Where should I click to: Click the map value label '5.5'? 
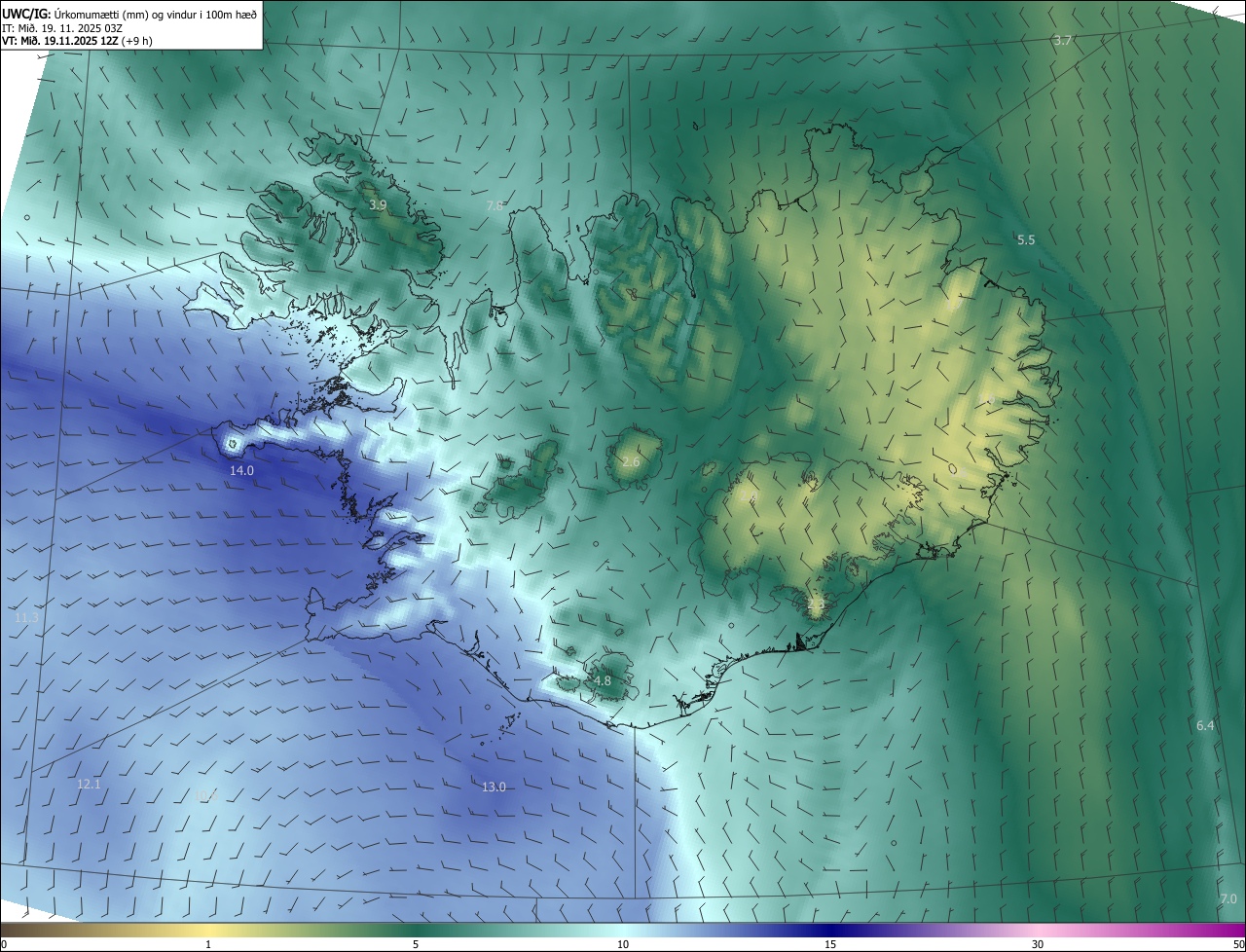coord(1026,239)
